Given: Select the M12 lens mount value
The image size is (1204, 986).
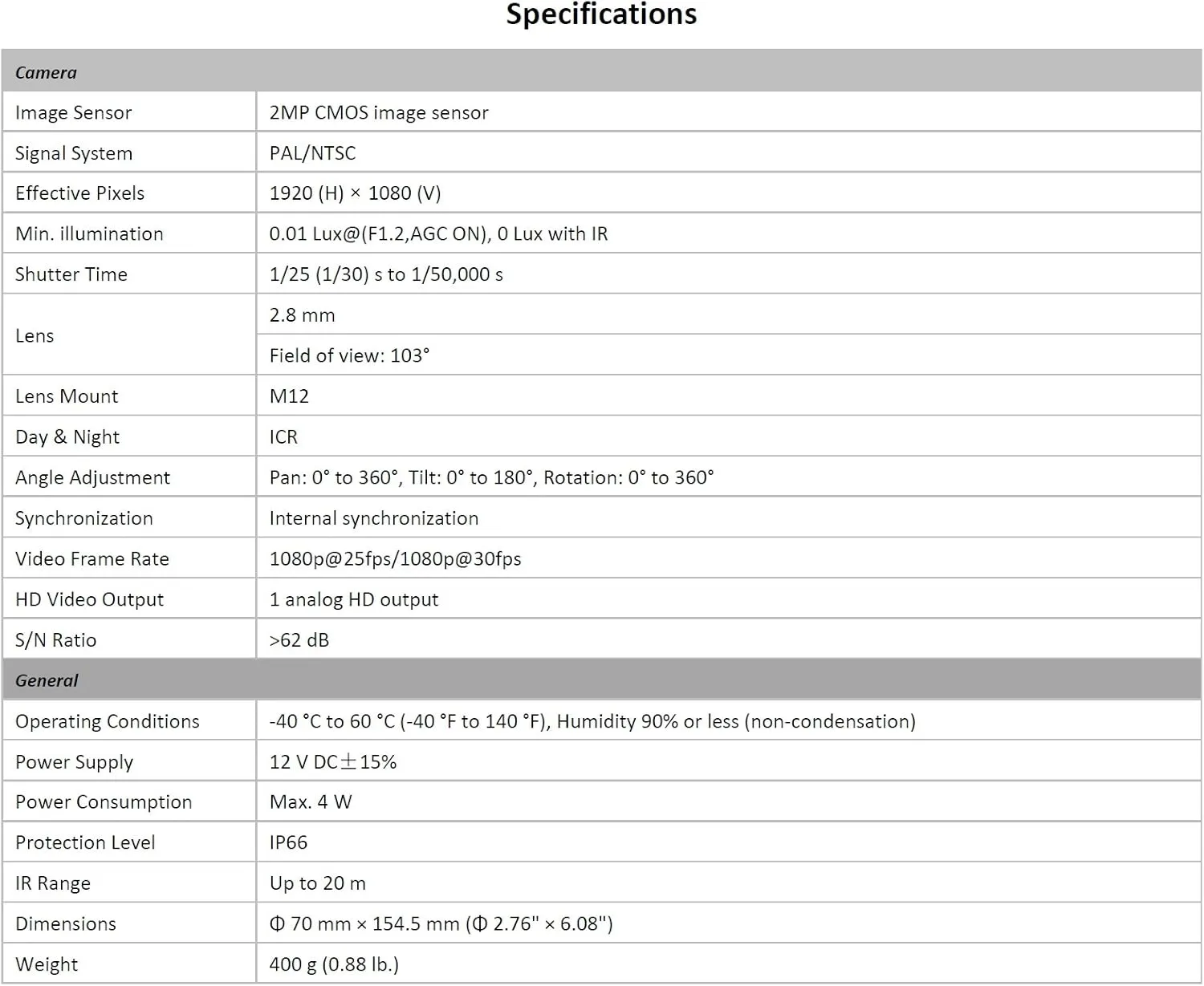Looking at the screenshot, I should pyautogui.click(x=289, y=396).
